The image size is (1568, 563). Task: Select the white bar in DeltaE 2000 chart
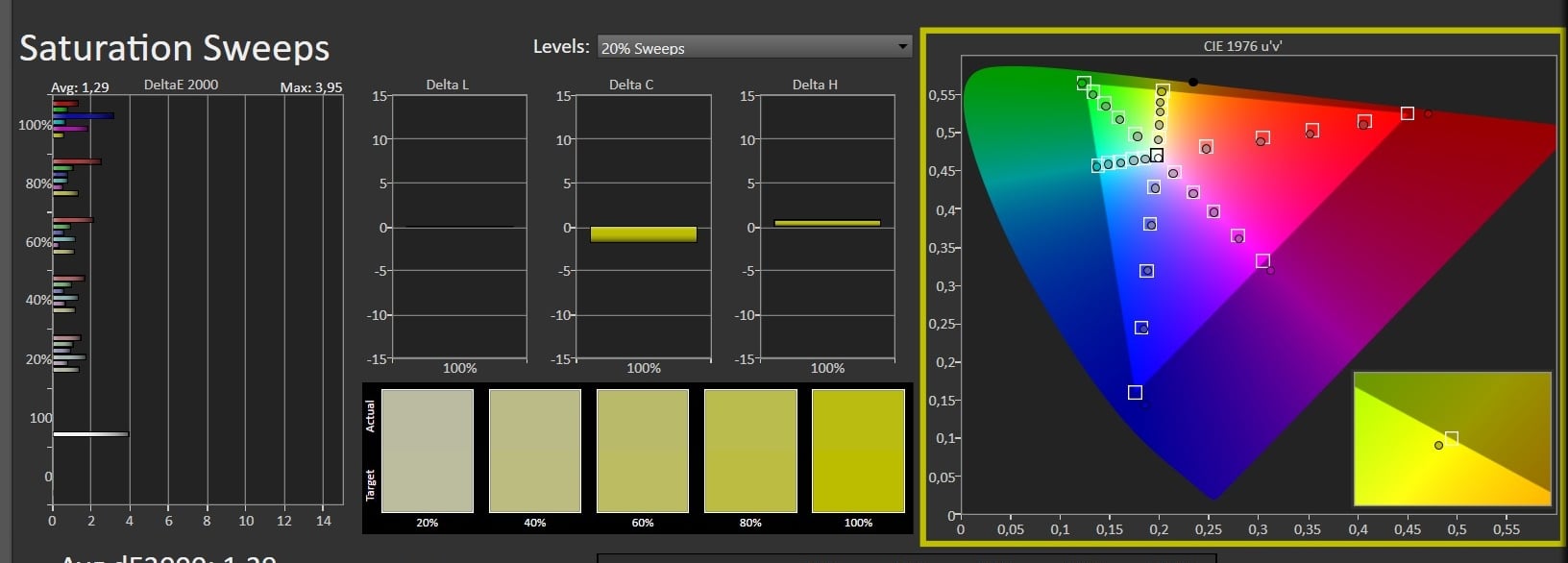tap(90, 434)
